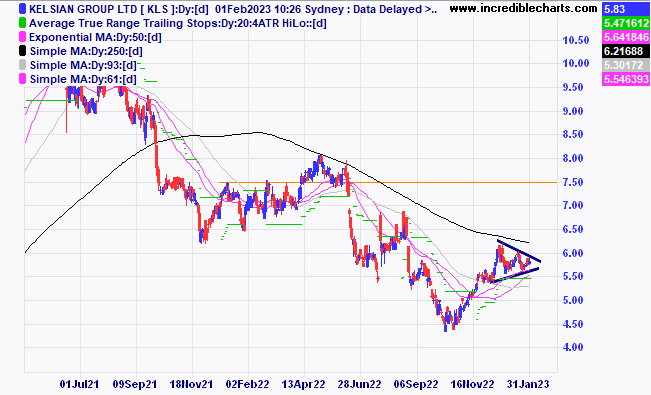This screenshot has height=395, width=651.
Task: Click the blue 5.83 price value box
Action: 626,9
